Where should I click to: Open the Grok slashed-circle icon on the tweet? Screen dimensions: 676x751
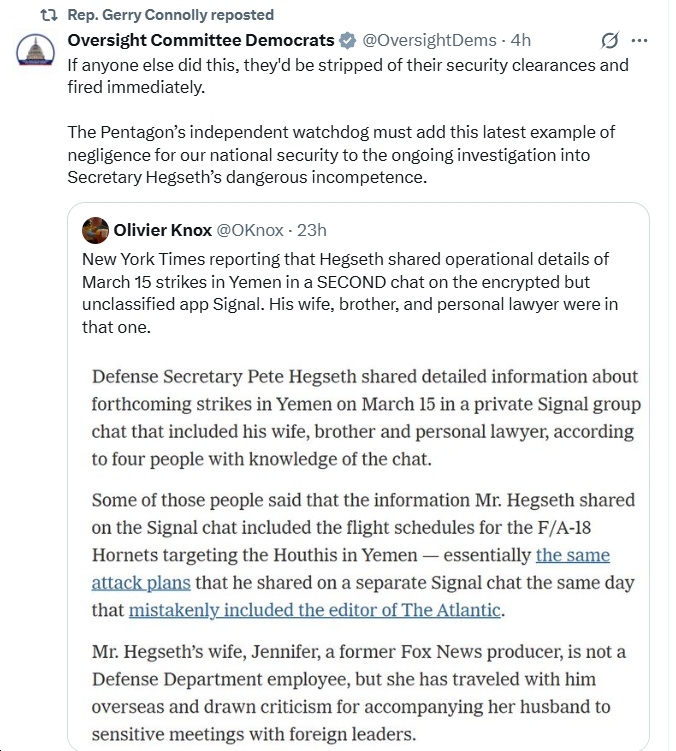(x=607, y=41)
